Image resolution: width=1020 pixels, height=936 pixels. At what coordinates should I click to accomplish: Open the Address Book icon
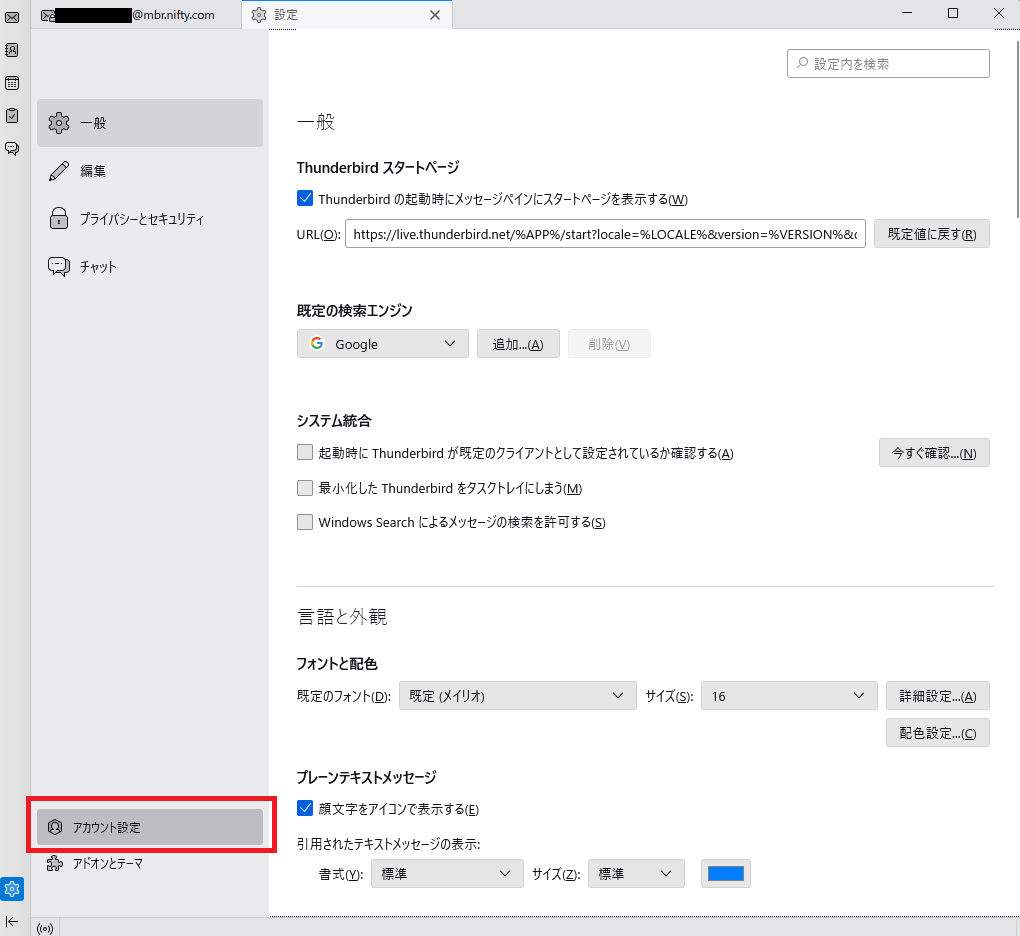[12, 50]
